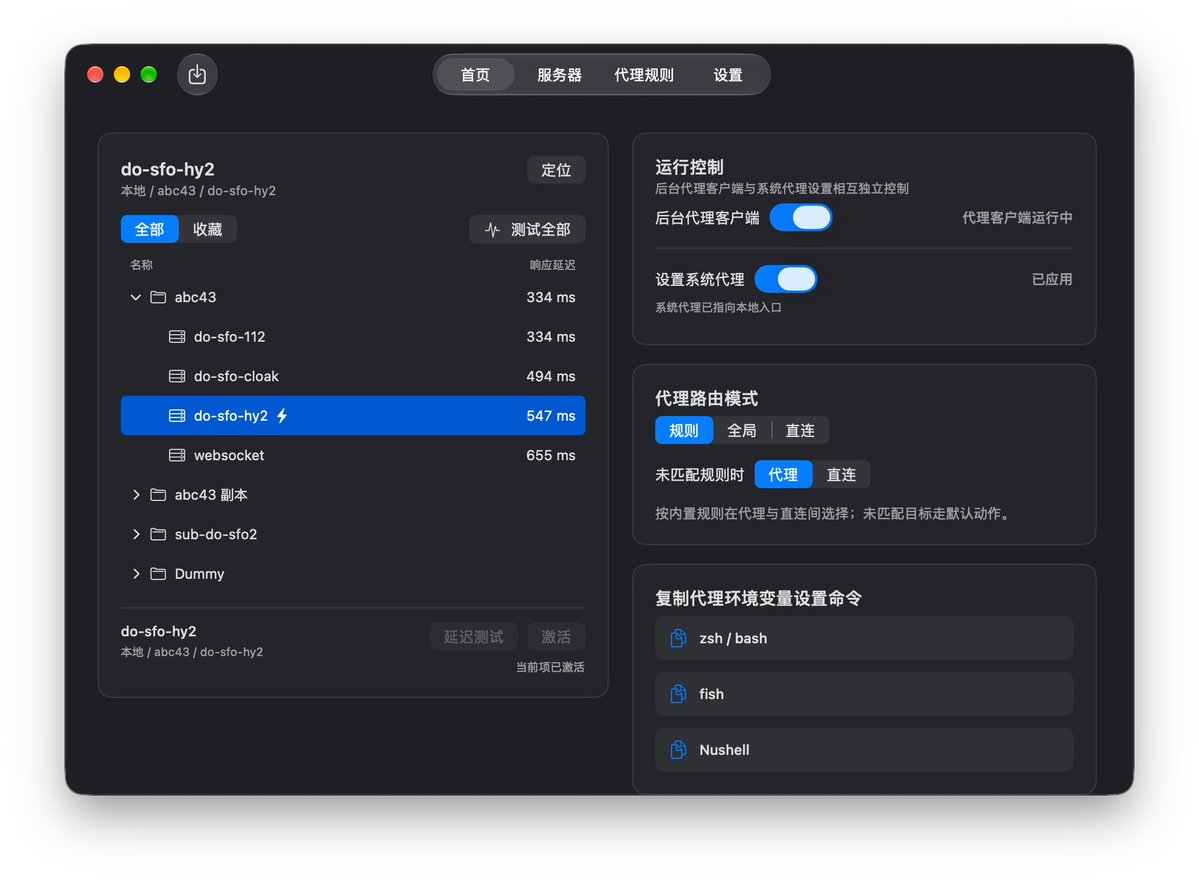
Task: Select the websocket server row
Action: (x=353, y=455)
